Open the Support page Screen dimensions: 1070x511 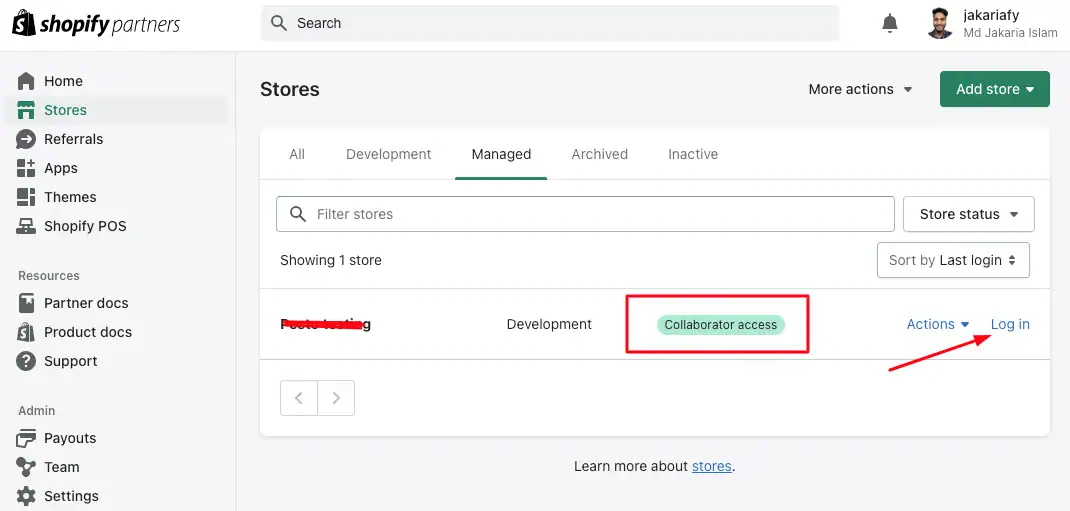pos(71,361)
